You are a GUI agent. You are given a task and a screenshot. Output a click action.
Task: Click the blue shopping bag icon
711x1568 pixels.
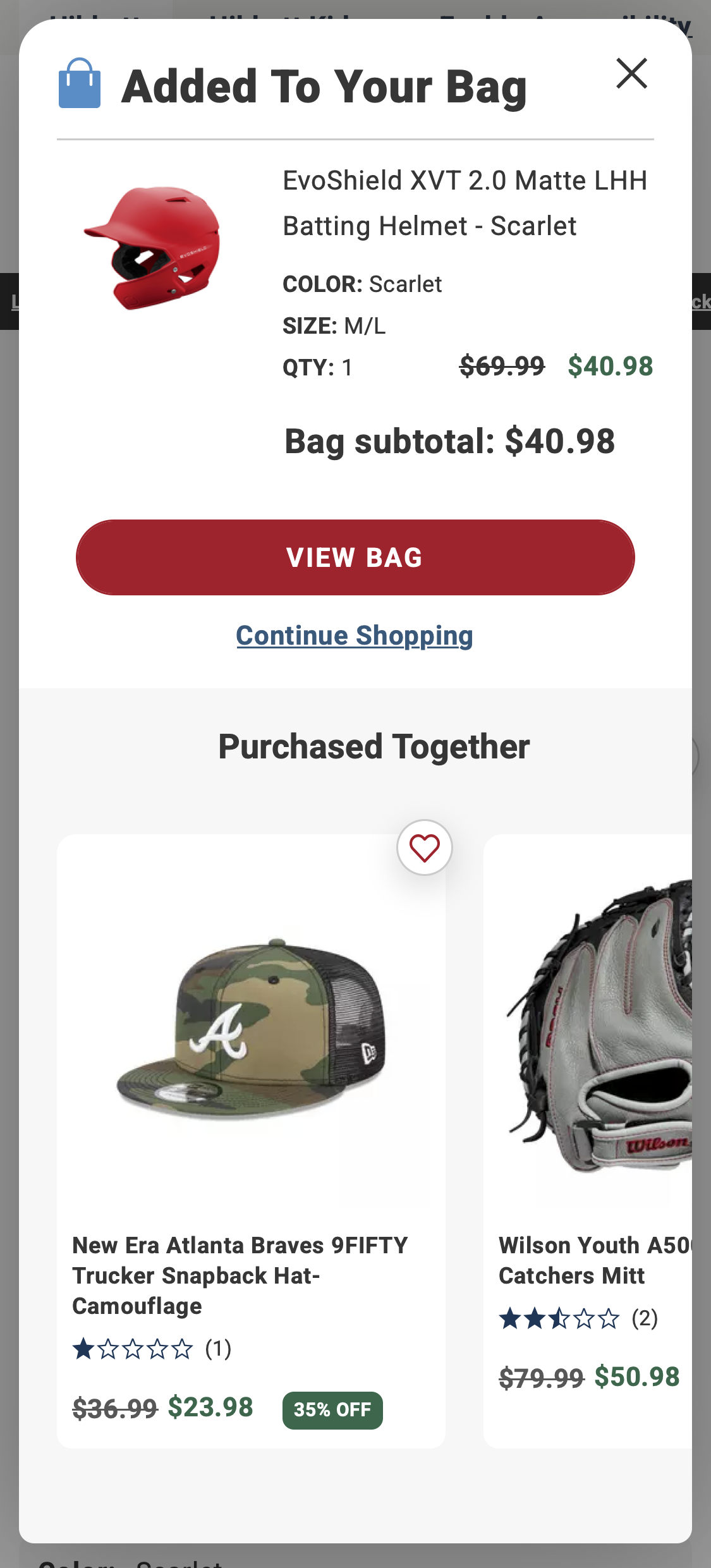(80, 84)
